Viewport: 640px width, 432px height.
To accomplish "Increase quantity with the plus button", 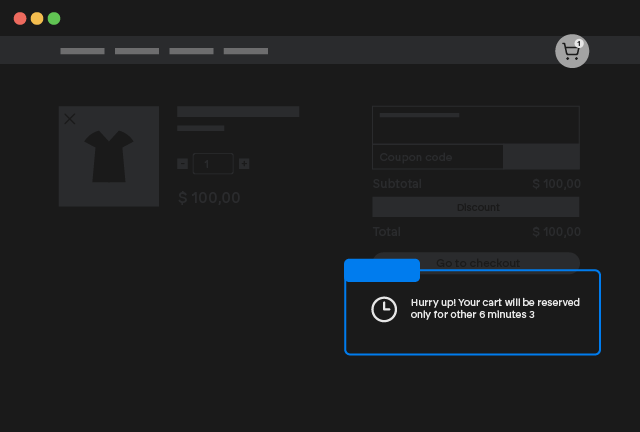I will tap(244, 163).
